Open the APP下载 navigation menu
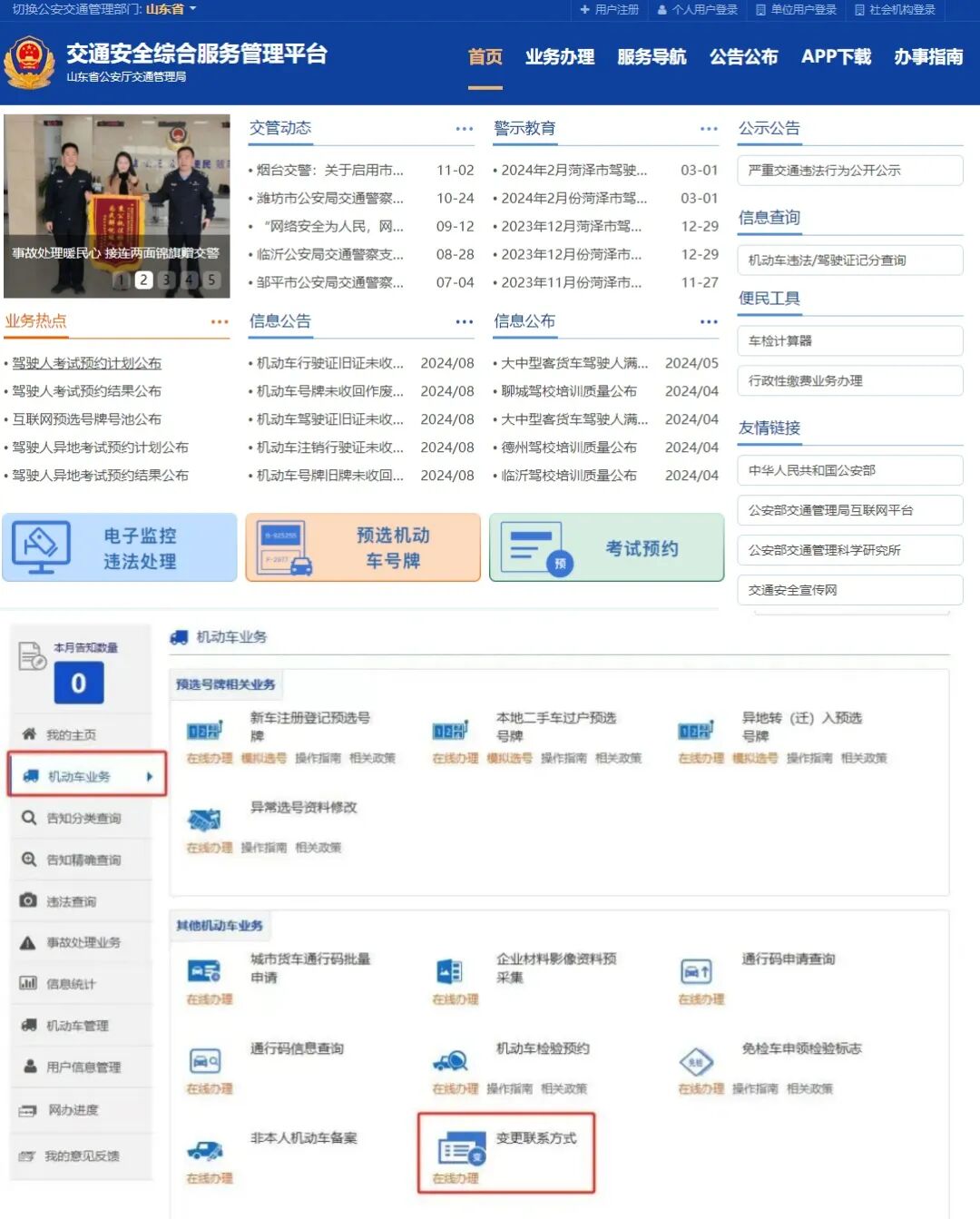 pos(836,56)
